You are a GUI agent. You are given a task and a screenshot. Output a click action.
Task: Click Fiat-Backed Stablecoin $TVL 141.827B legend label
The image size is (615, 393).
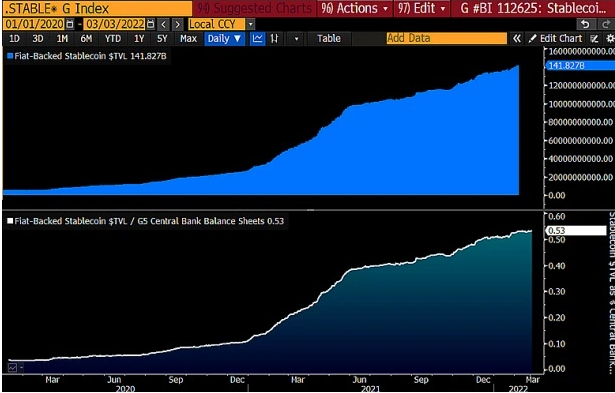point(91,56)
